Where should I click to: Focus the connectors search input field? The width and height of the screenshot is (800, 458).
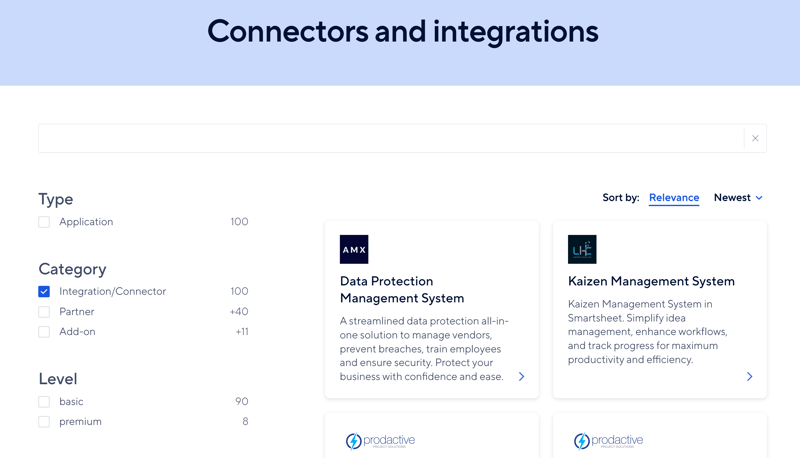click(x=390, y=139)
